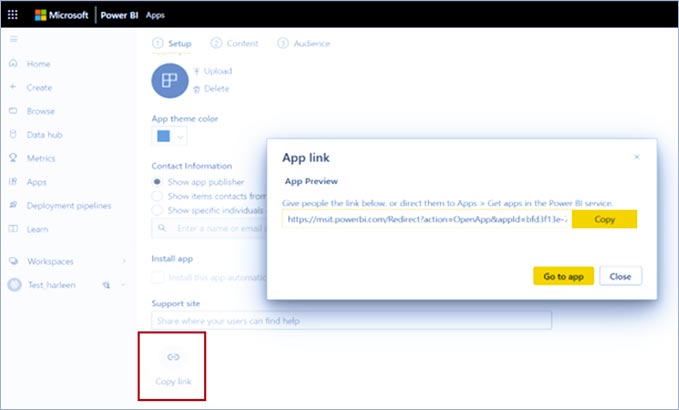Click the Enter a name or email field
This screenshot has width=679, height=410.
coord(209,228)
